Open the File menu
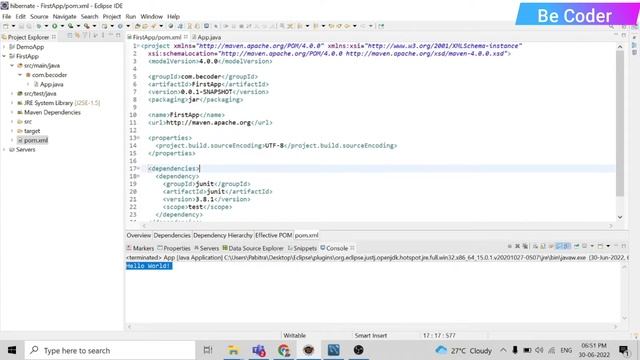 [7, 17]
